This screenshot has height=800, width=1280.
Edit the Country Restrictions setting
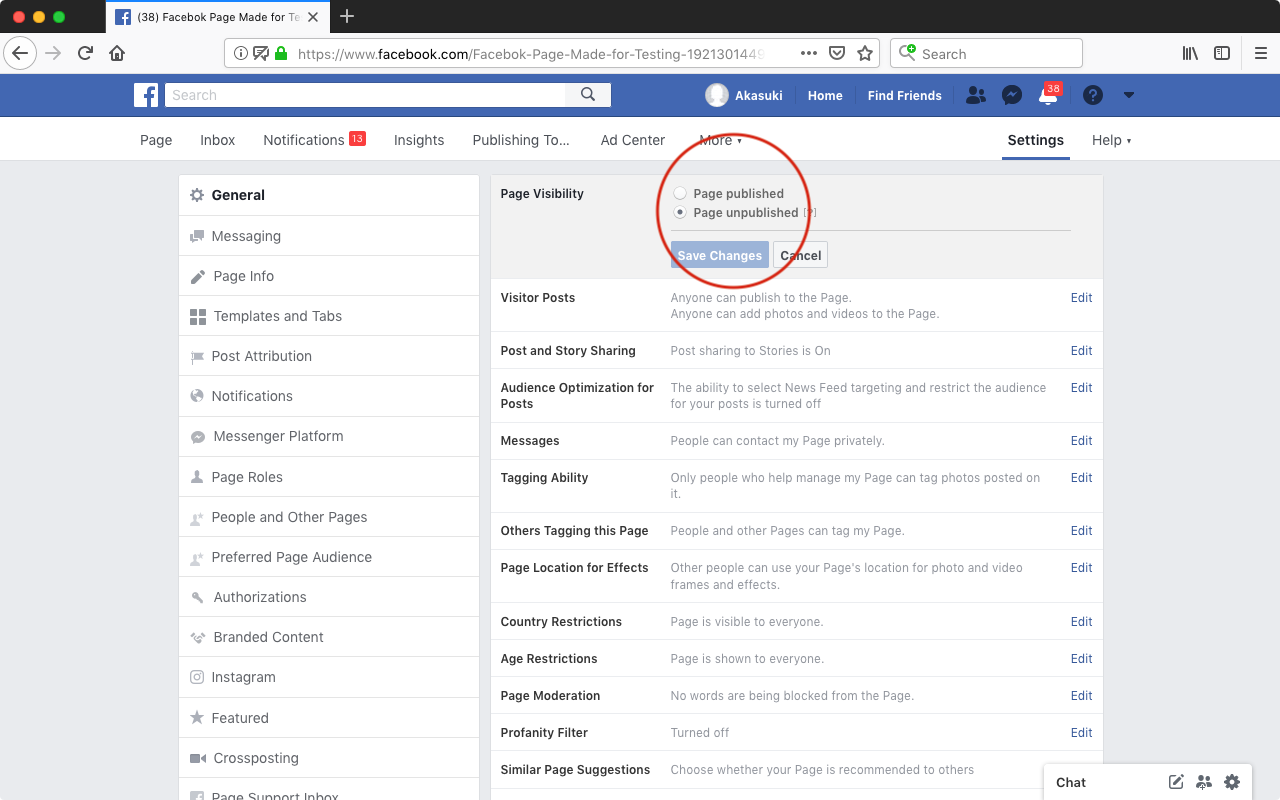point(1081,621)
